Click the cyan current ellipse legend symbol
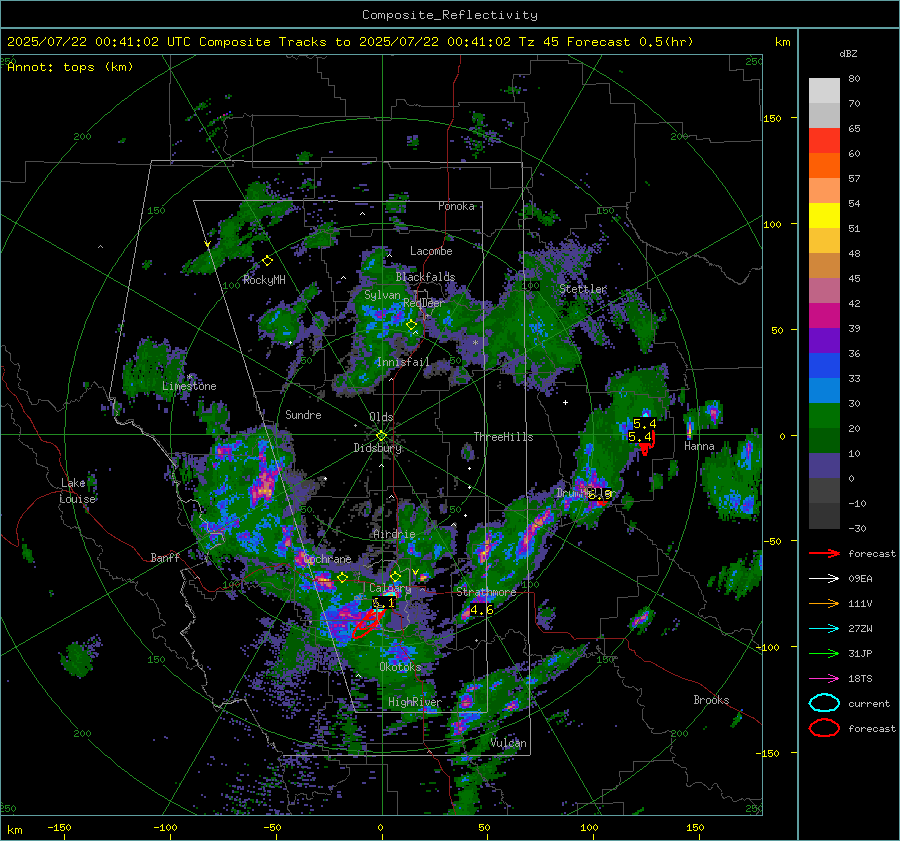The height and width of the screenshot is (841, 900). click(824, 703)
